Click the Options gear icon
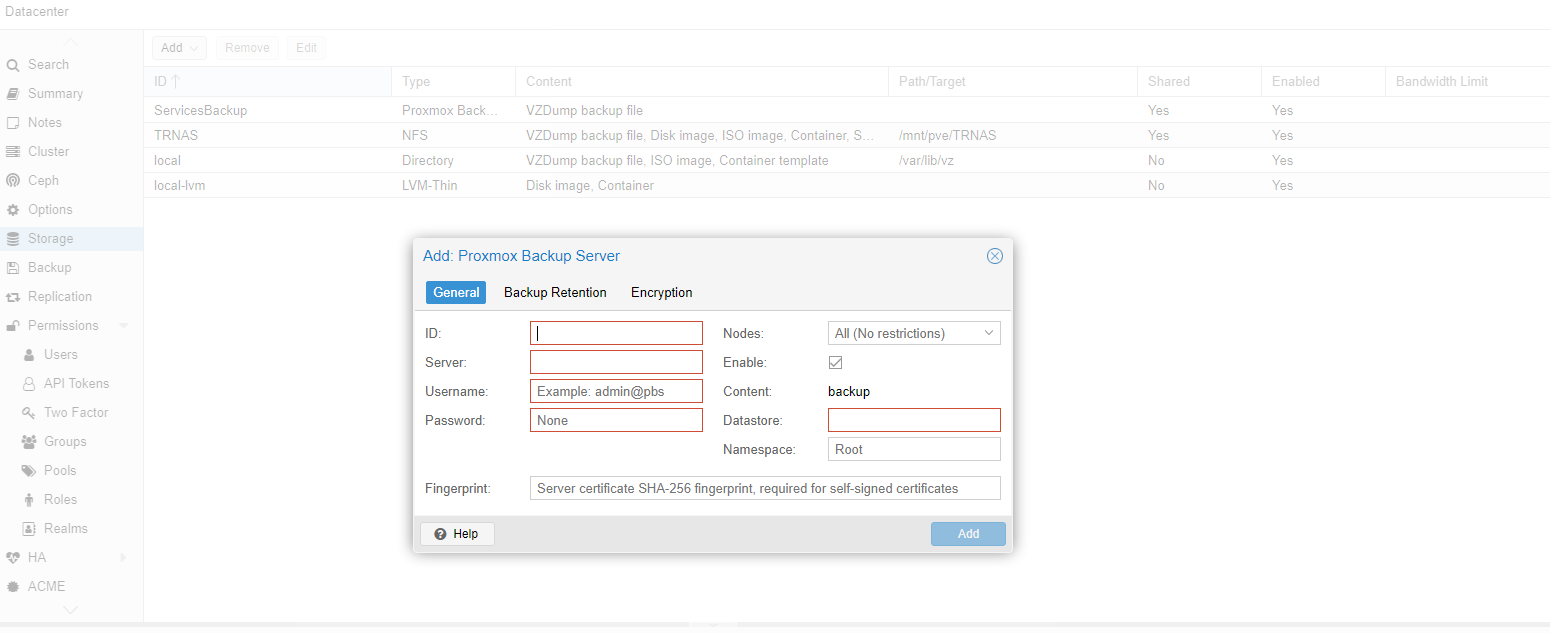The width and height of the screenshot is (1550, 633). coord(13,210)
